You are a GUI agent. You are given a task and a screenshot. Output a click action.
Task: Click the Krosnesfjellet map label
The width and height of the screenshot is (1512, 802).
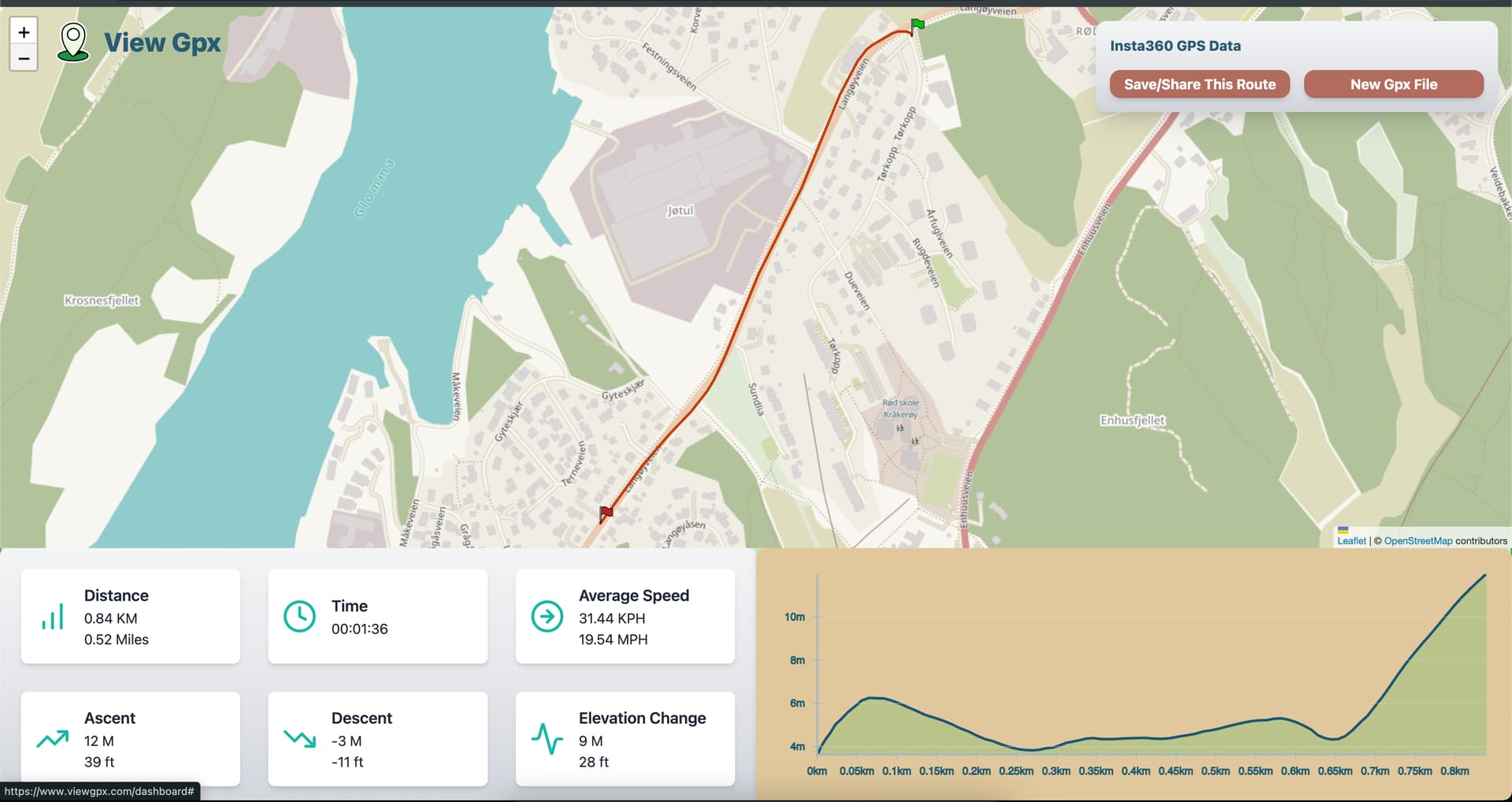tap(102, 300)
